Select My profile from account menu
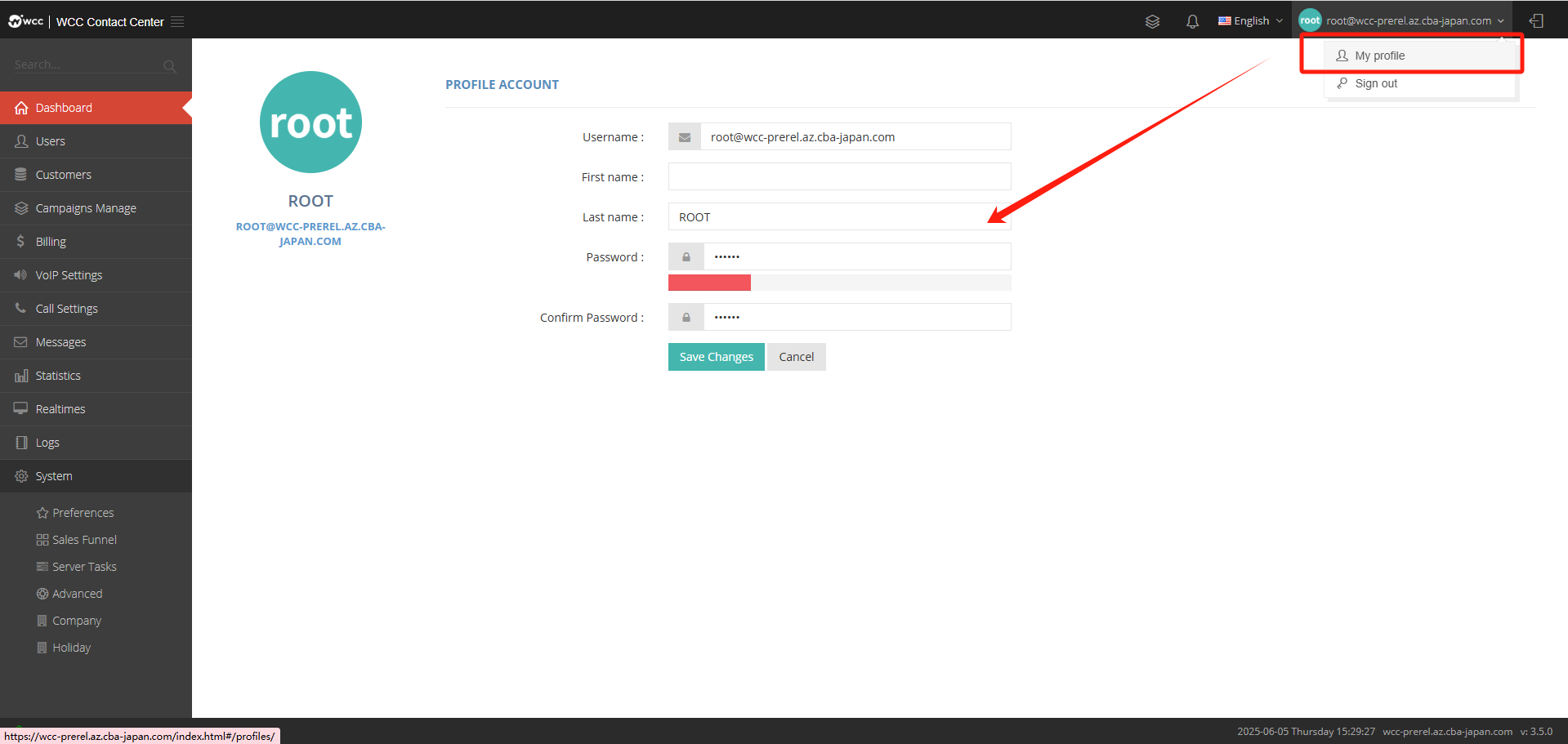Screen dimensions: 1568x744 click(1420, 56)
